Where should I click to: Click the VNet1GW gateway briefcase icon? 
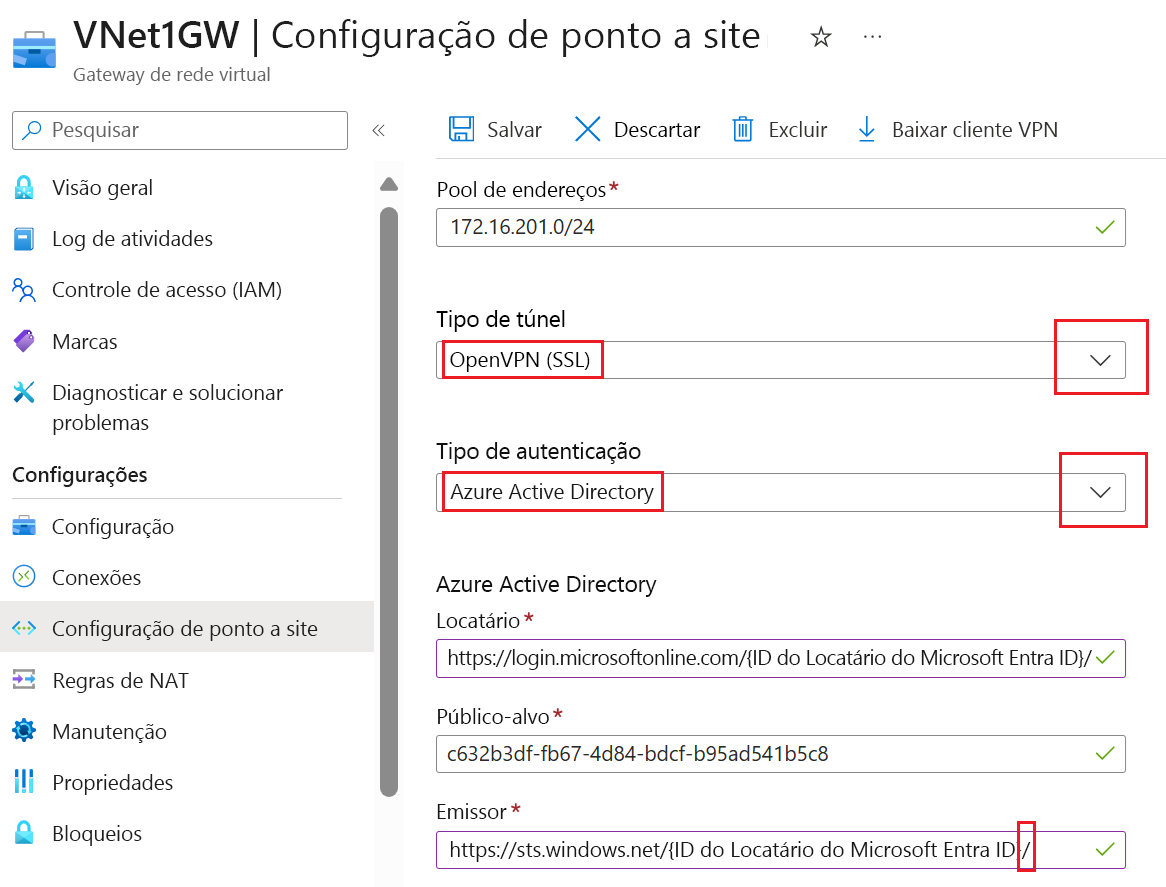pos(34,50)
